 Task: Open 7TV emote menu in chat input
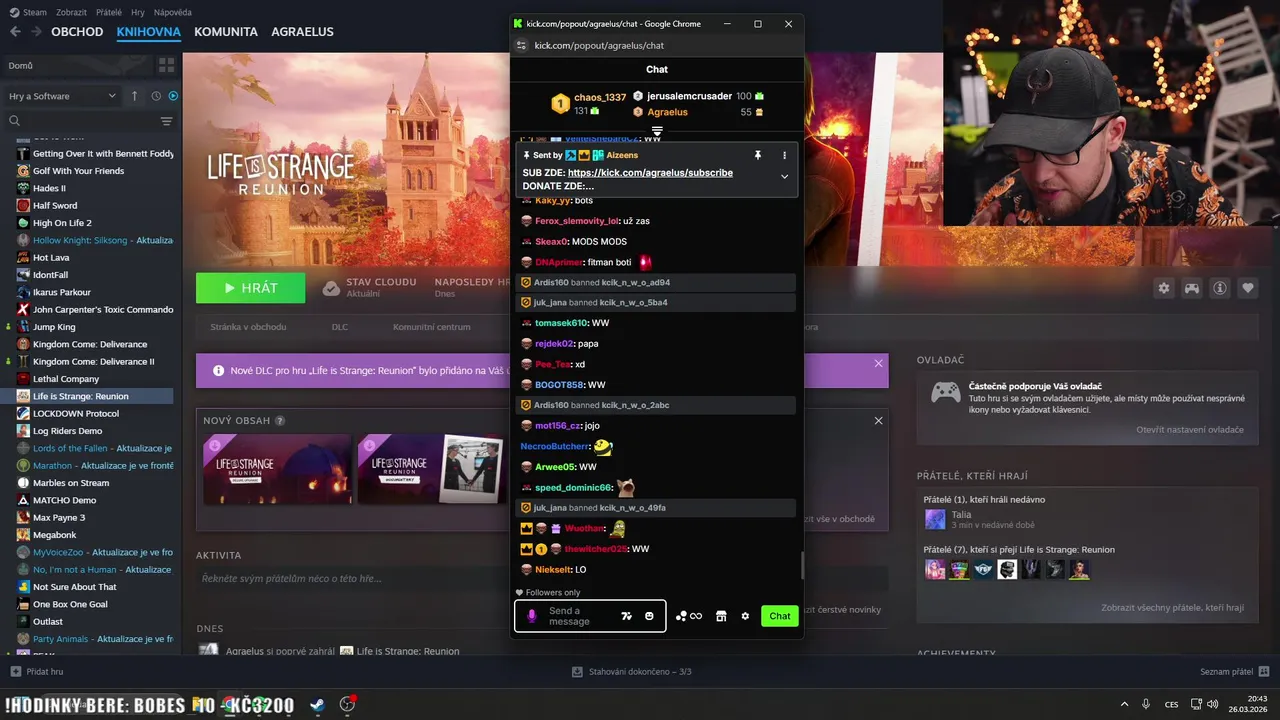[x=627, y=616]
